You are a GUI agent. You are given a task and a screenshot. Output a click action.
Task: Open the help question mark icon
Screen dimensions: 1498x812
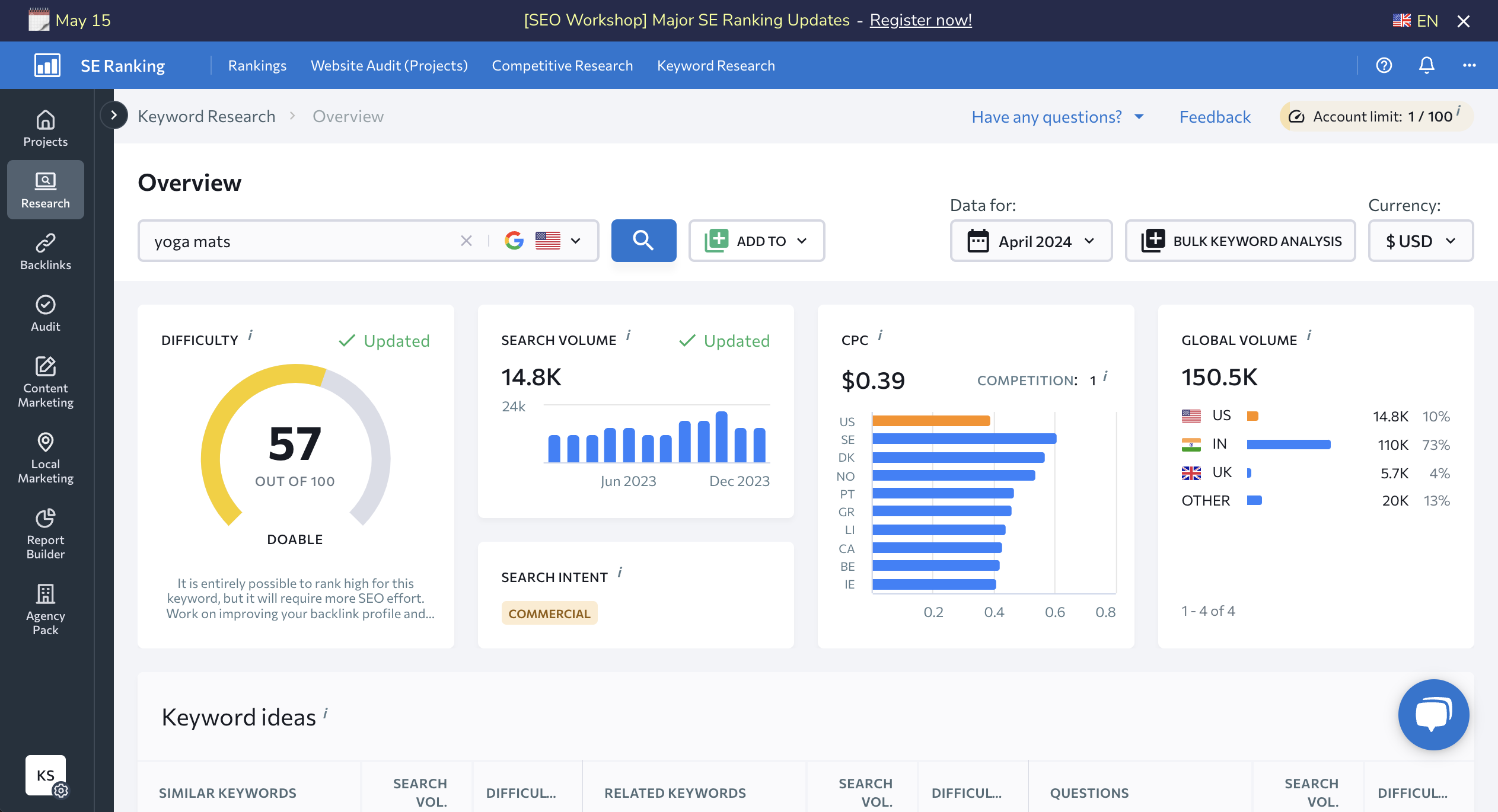tap(1384, 65)
